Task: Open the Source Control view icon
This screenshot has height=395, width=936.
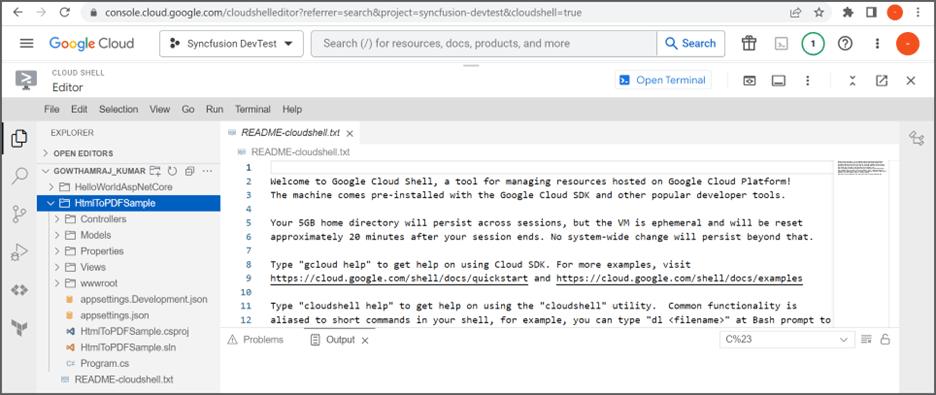Action: coord(20,214)
